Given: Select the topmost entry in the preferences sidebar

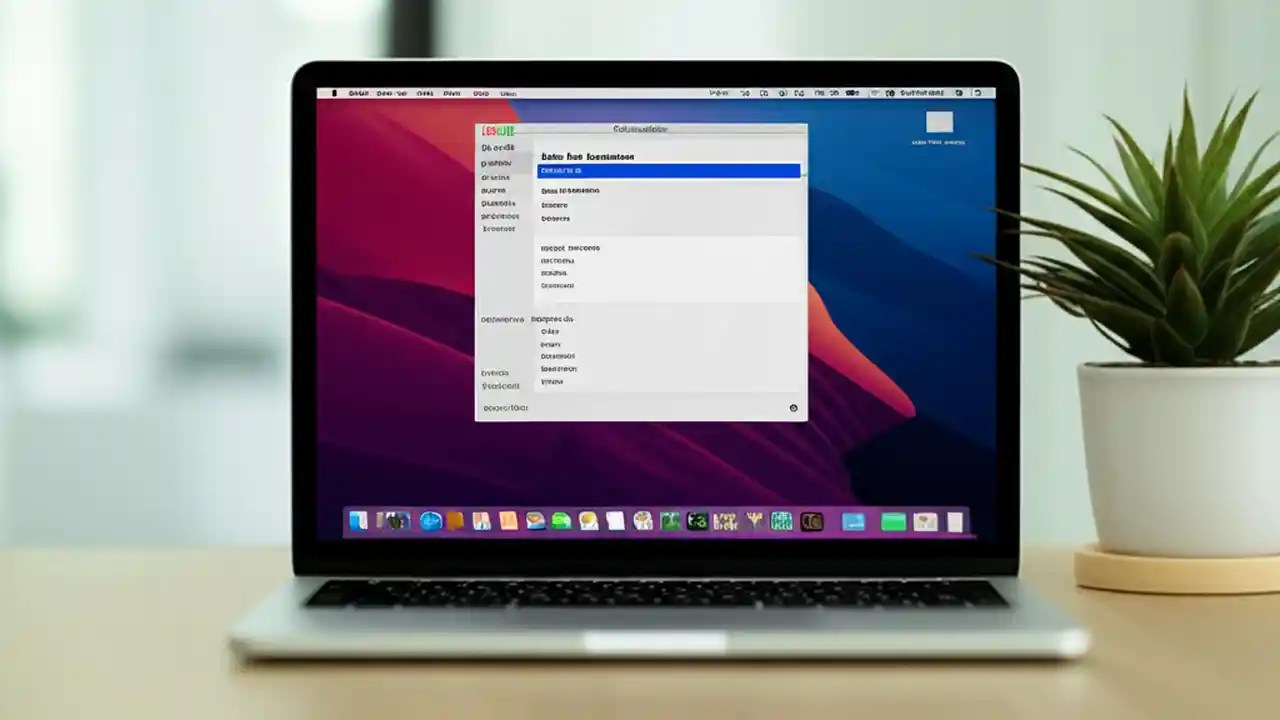Looking at the screenshot, I should click(x=498, y=147).
